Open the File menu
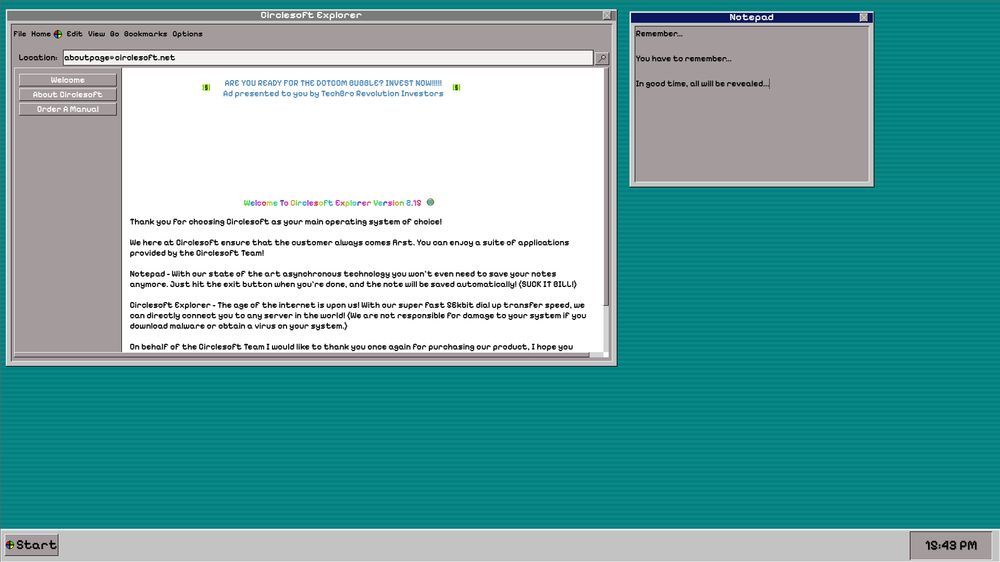1000x562 pixels. coord(20,34)
